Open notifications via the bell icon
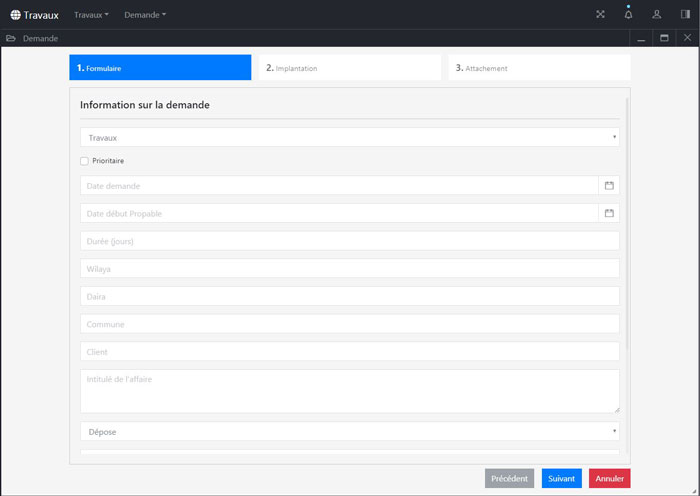The height and width of the screenshot is (496, 700). (628, 15)
